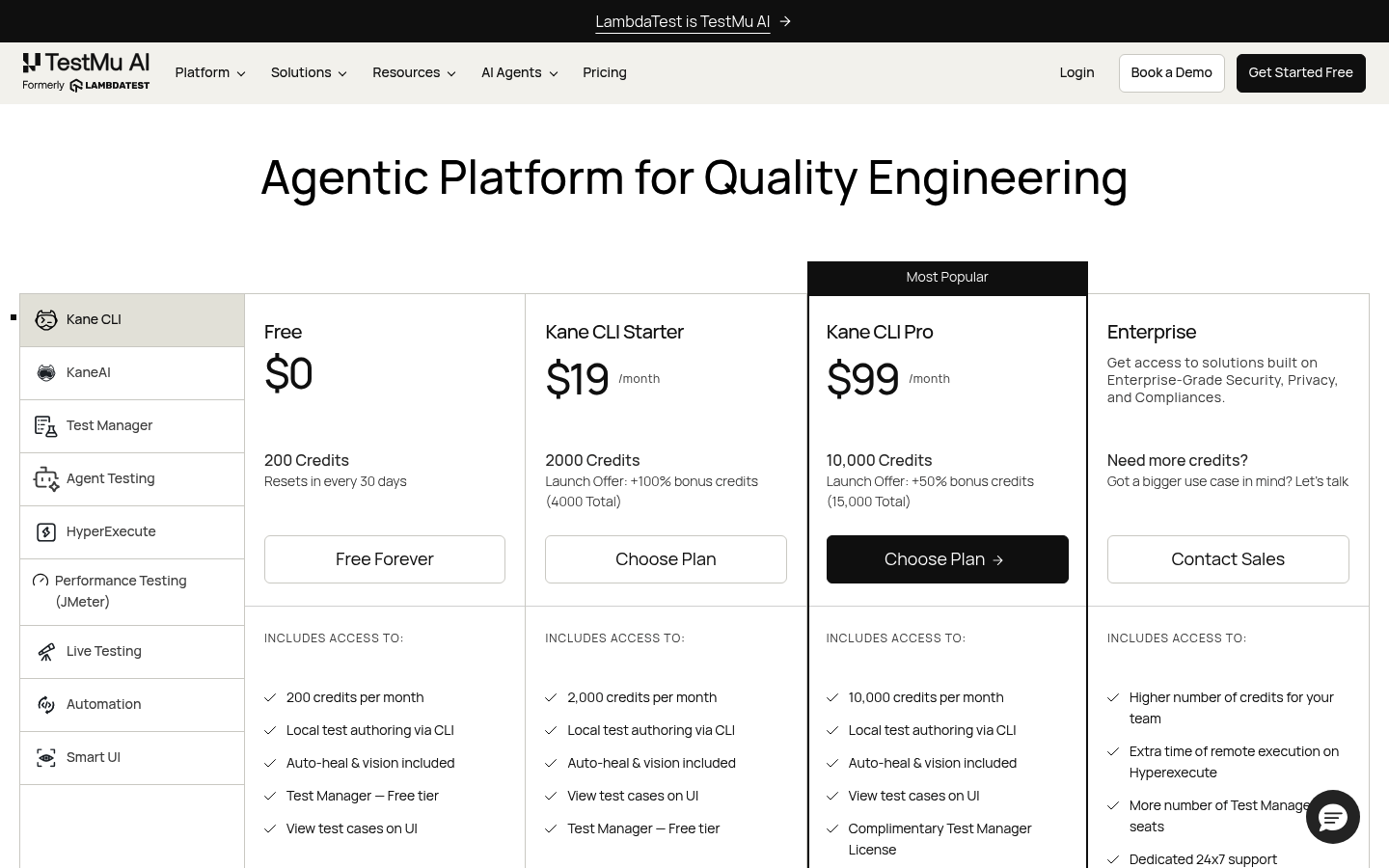Expand the Resources menu chevron
The height and width of the screenshot is (868, 1389).
451,73
